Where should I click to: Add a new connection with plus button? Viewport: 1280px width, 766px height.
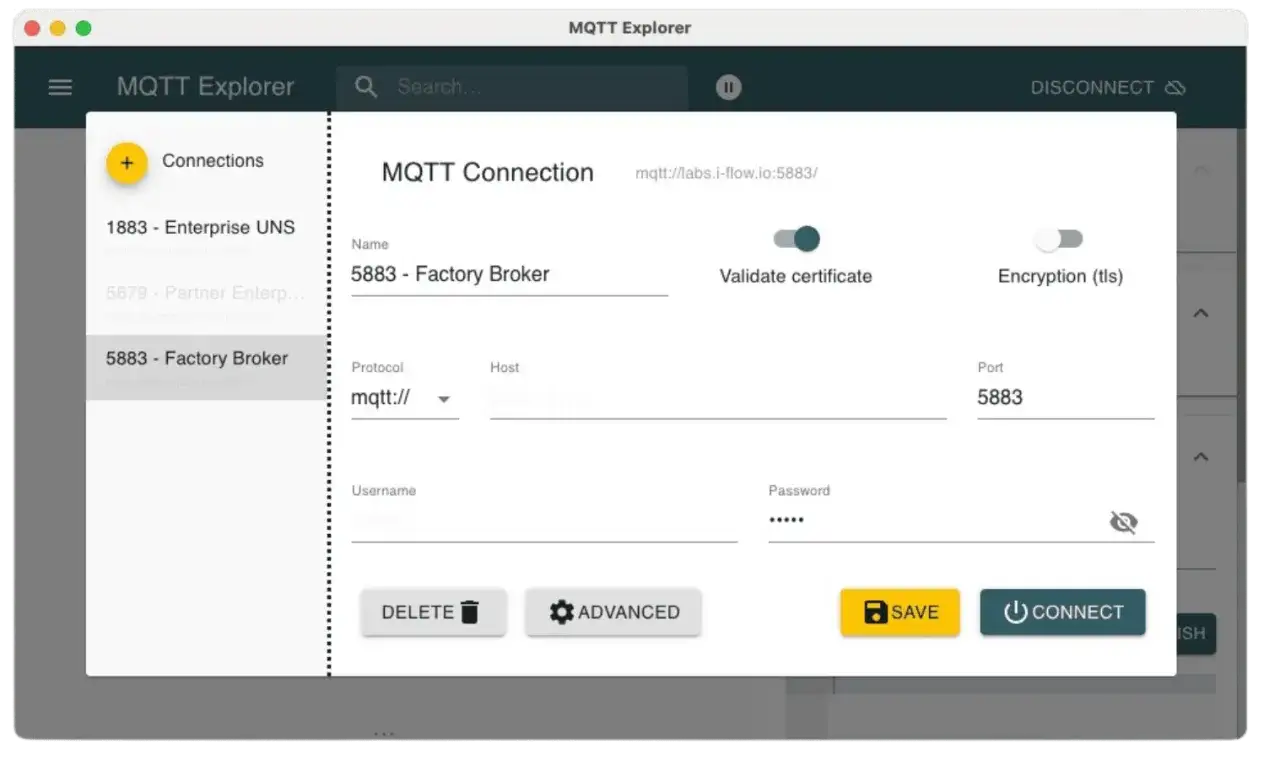[127, 162]
